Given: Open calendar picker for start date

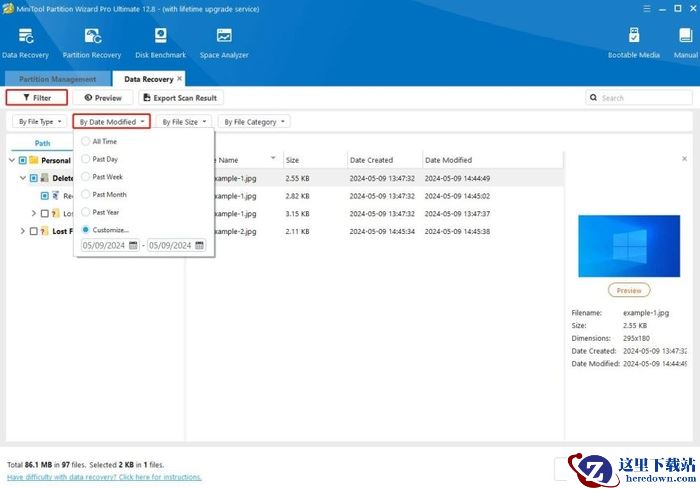Looking at the screenshot, I should tap(133, 245).
